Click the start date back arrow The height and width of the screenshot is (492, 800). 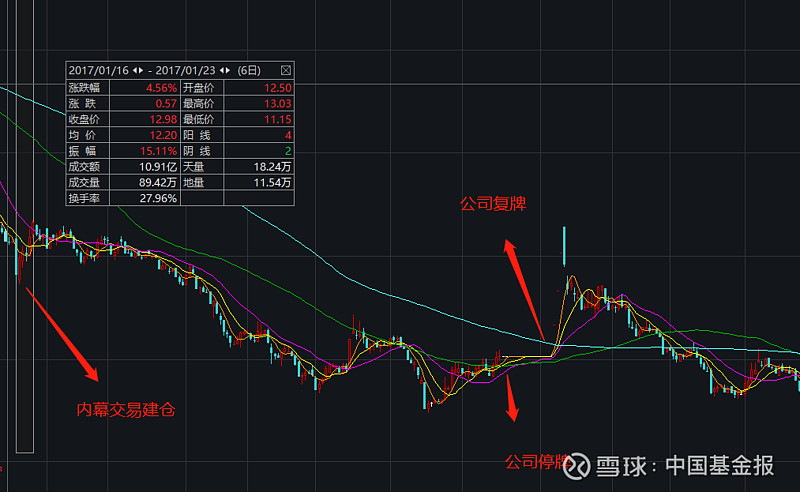click(134, 71)
